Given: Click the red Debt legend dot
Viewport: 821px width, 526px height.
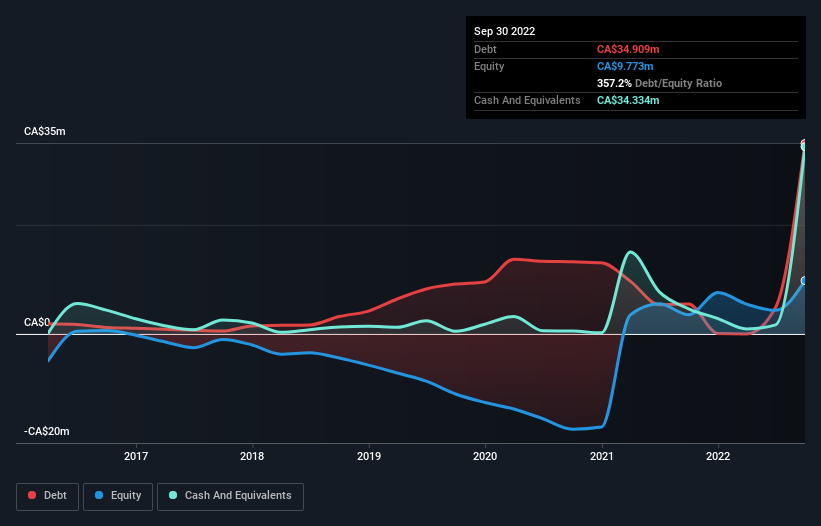Looking at the screenshot, I should pos(32,495).
